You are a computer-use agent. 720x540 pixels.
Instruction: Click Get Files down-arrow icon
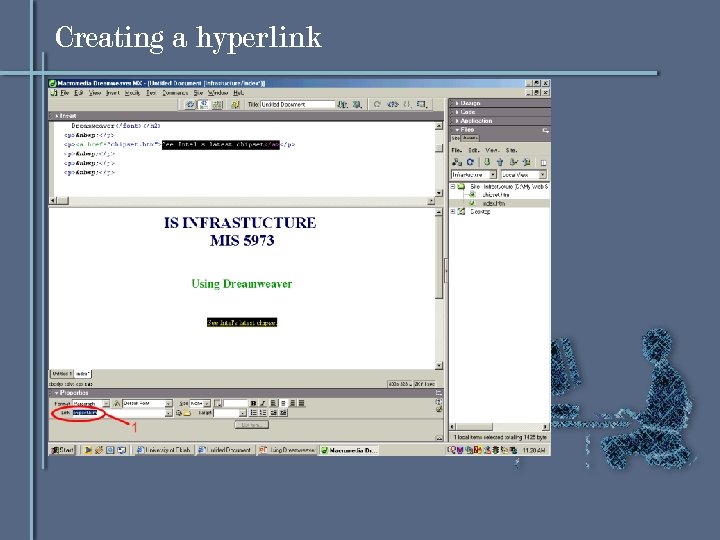(487, 162)
